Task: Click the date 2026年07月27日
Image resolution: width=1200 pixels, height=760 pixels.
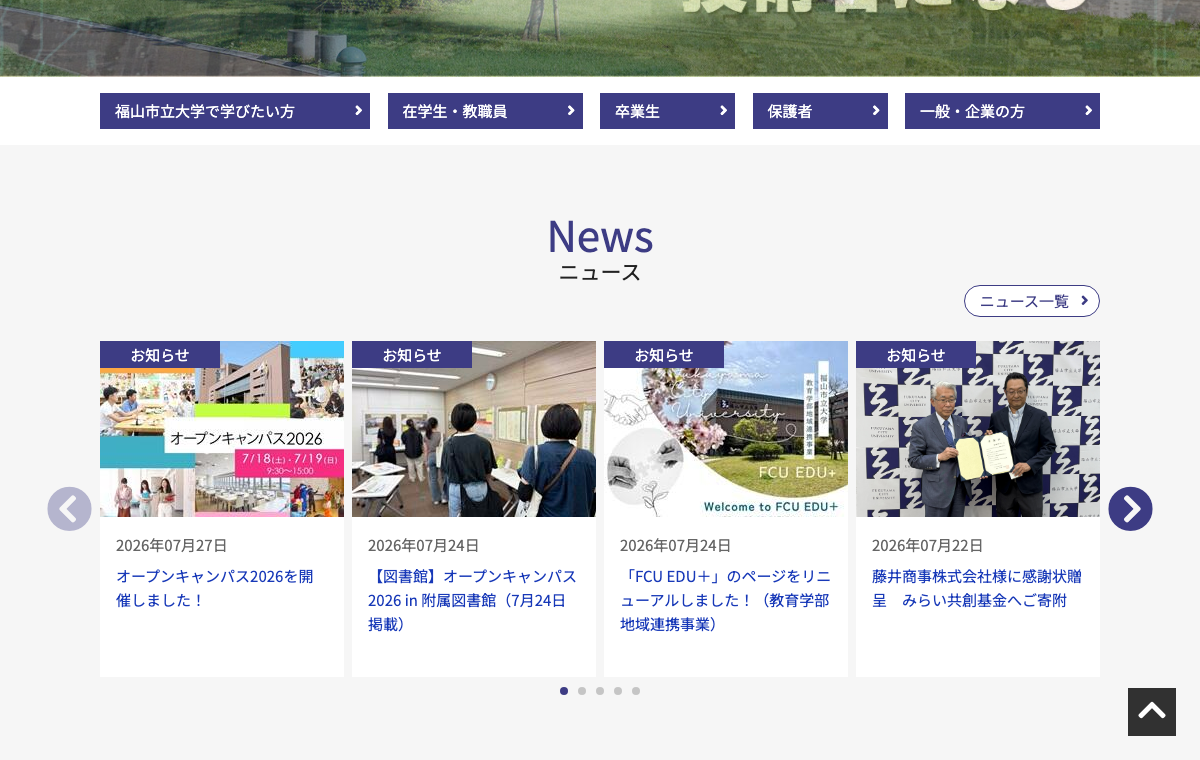Action: pos(171,545)
